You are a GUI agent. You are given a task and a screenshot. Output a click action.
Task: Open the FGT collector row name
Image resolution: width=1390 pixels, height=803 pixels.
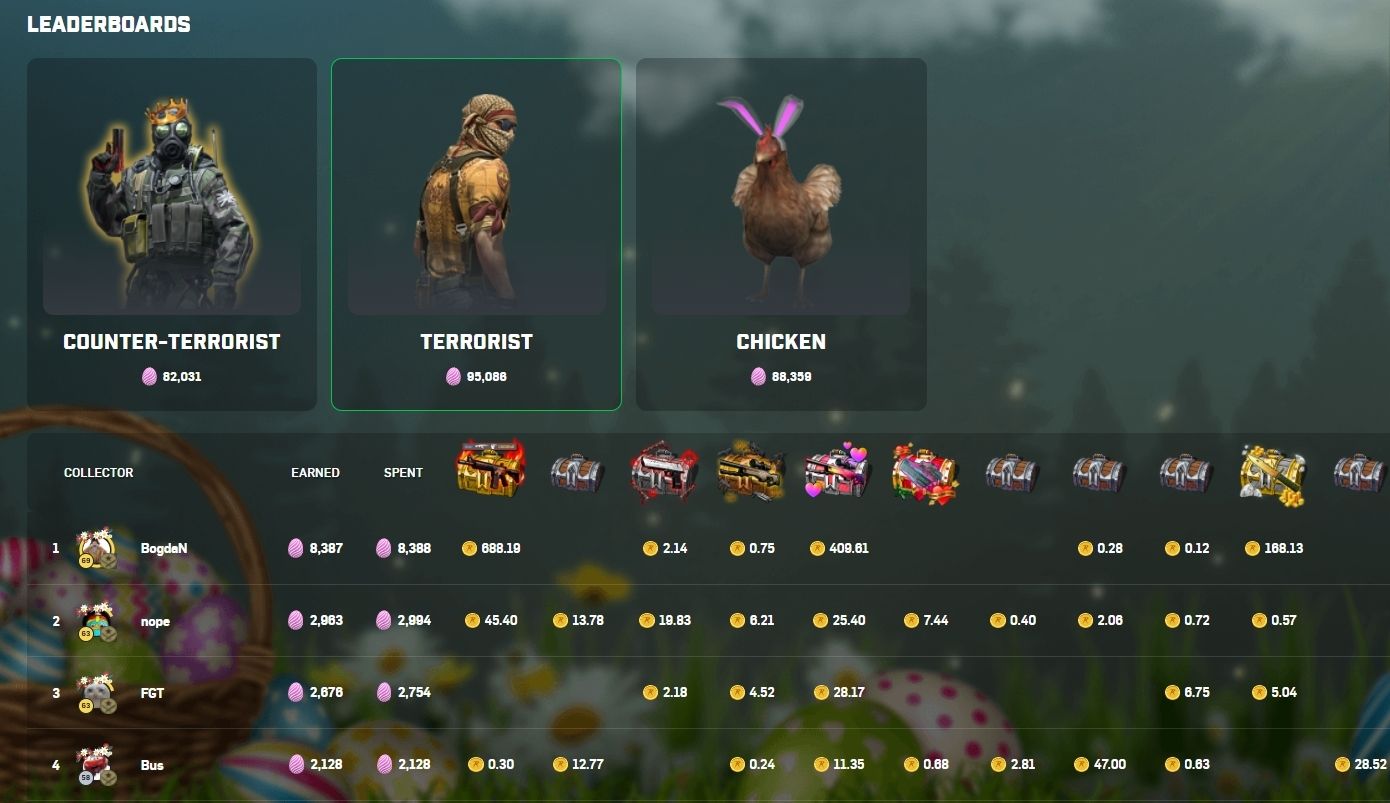152,692
